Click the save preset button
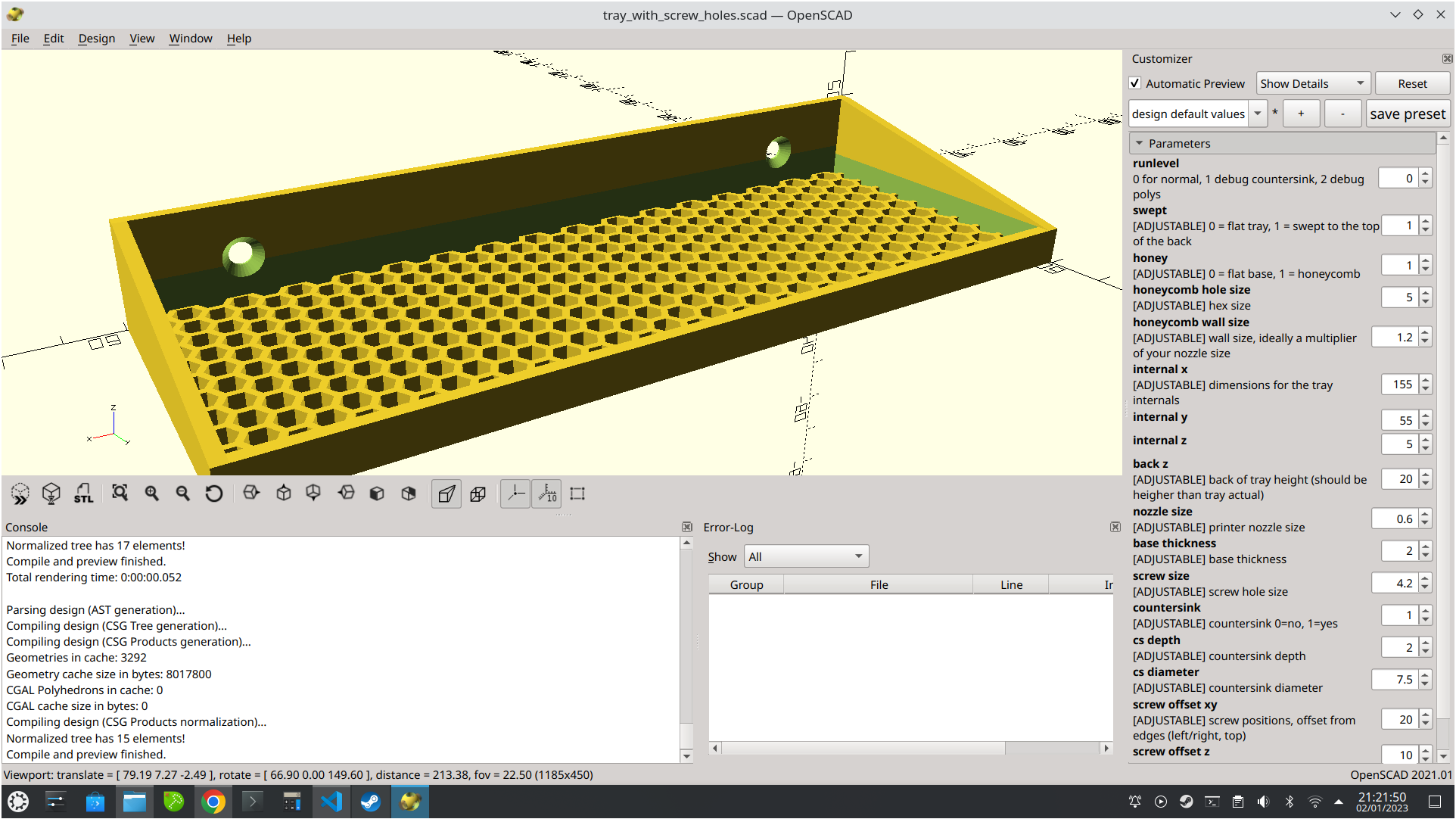Image resolution: width=1456 pixels, height=819 pixels. [1407, 113]
